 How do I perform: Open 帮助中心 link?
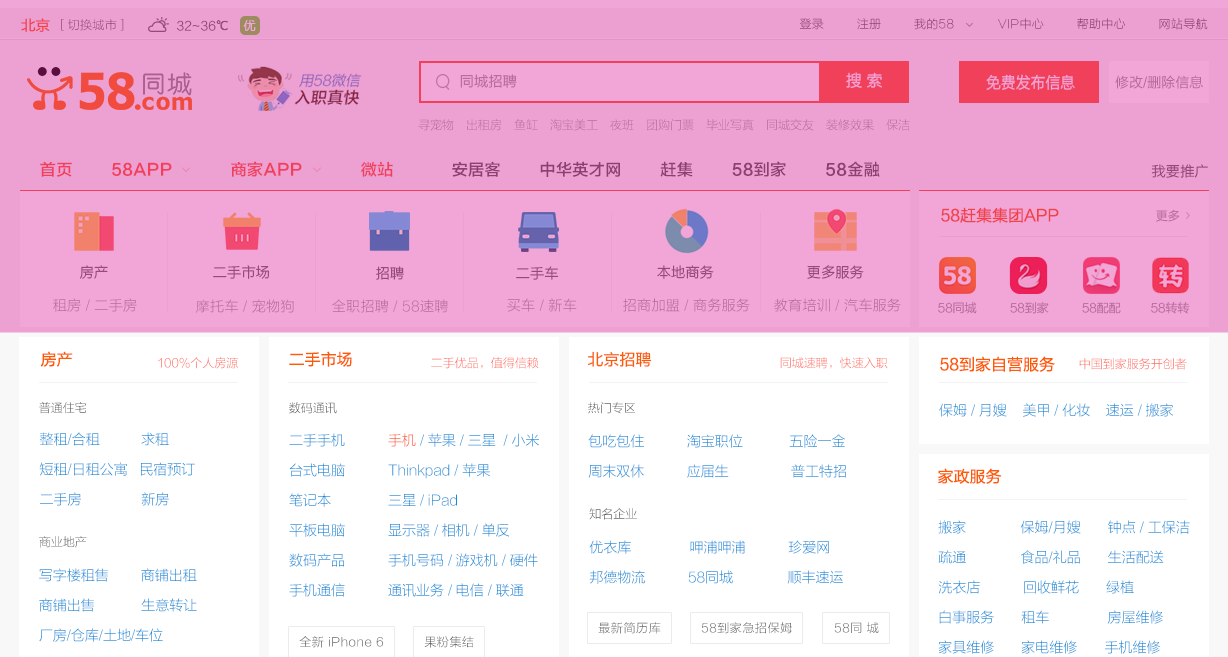pos(1101,24)
